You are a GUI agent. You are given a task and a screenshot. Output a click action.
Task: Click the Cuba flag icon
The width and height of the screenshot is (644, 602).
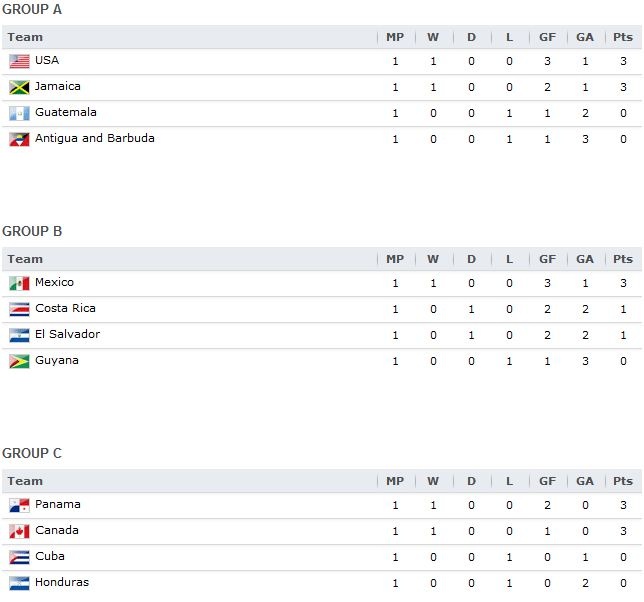[x=19, y=557]
